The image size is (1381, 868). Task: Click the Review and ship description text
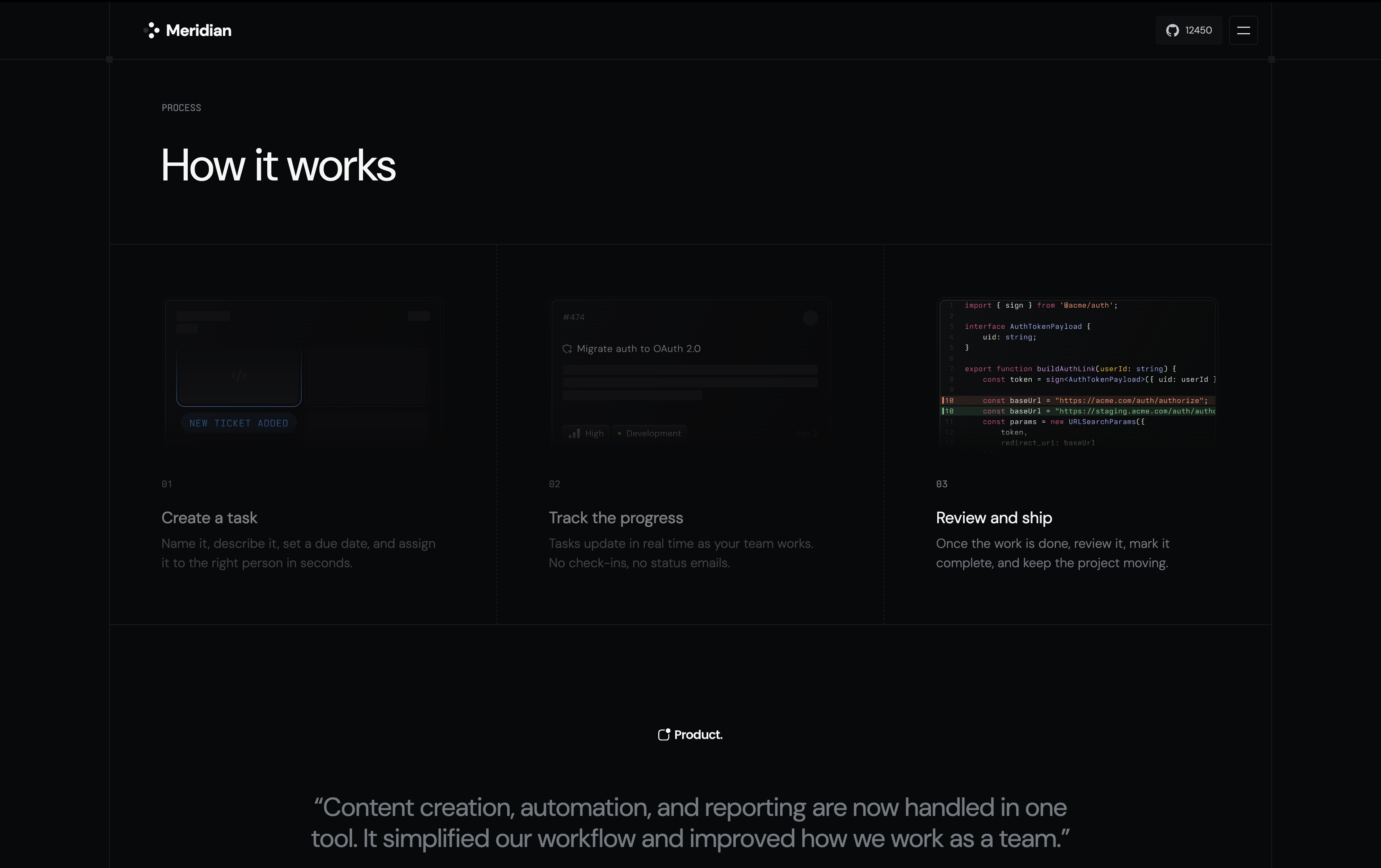click(1052, 553)
